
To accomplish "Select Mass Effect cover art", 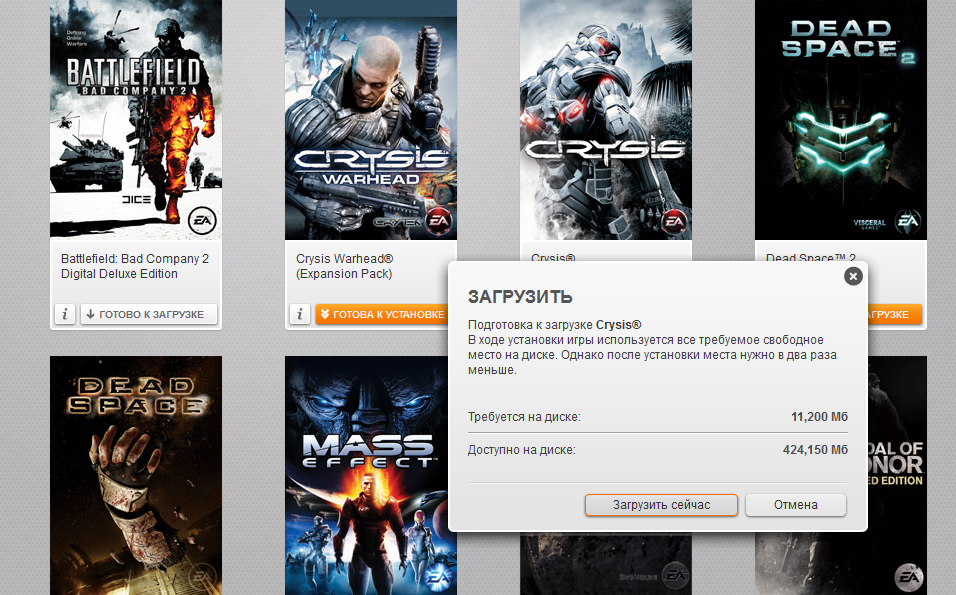I will [x=366, y=476].
